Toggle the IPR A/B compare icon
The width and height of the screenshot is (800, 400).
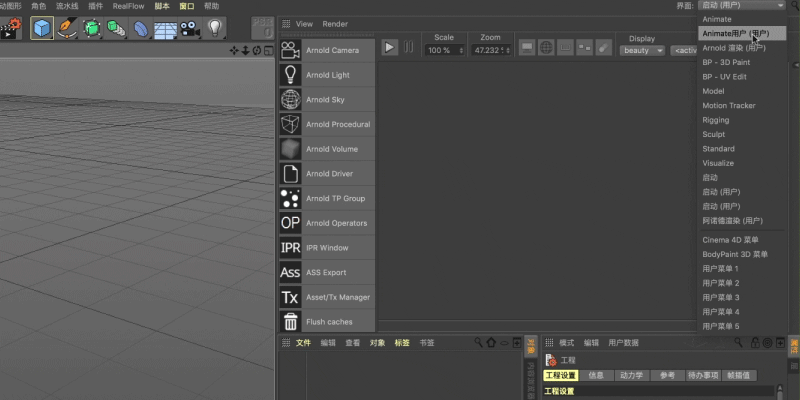(585, 47)
